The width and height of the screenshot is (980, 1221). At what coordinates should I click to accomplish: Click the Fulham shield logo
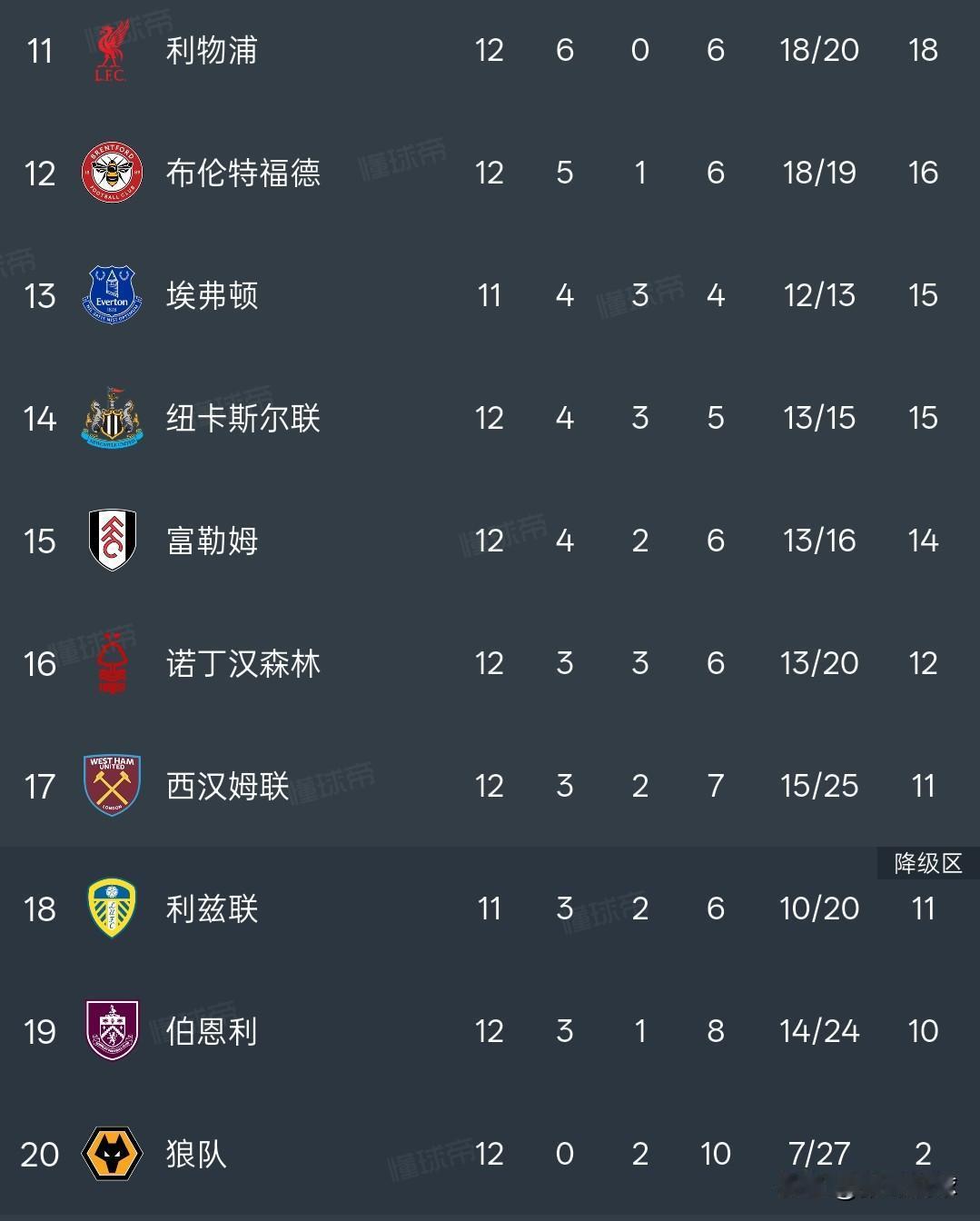(x=112, y=541)
